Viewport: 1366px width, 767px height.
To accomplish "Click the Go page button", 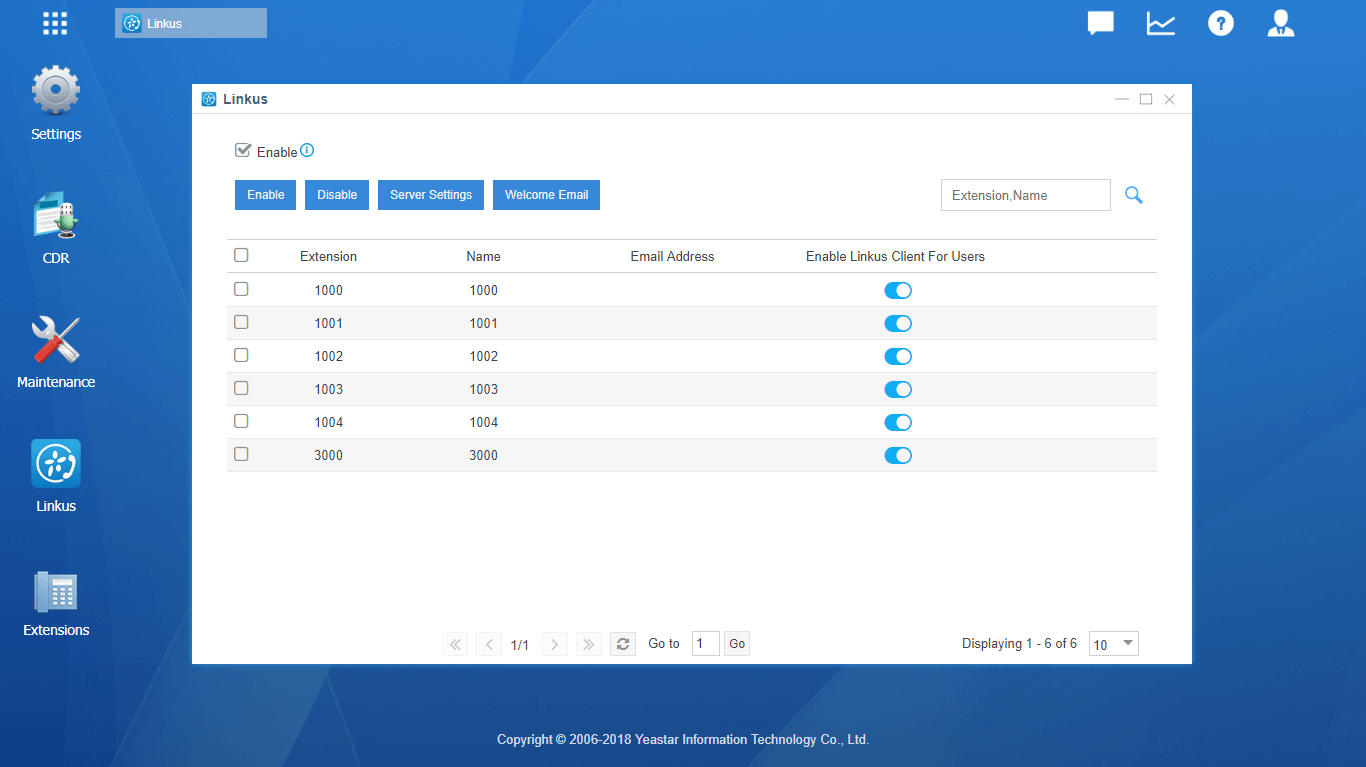I will coord(737,644).
